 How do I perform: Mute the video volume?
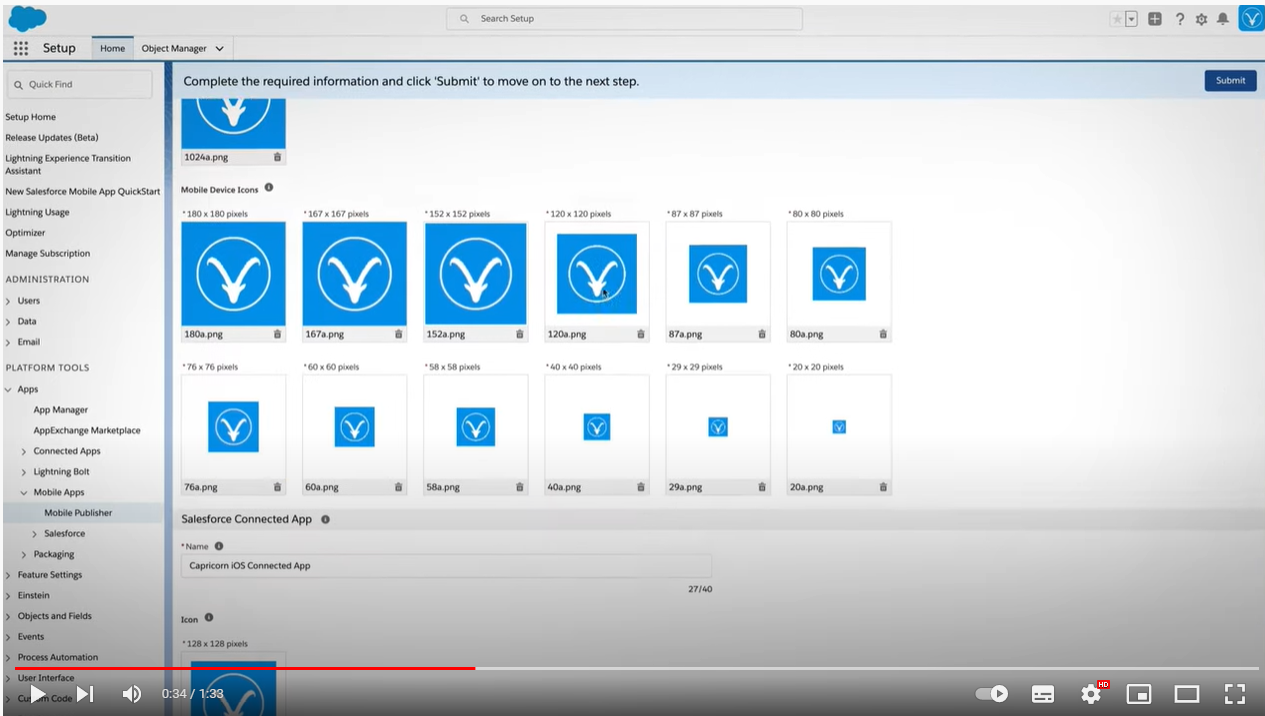[131, 694]
